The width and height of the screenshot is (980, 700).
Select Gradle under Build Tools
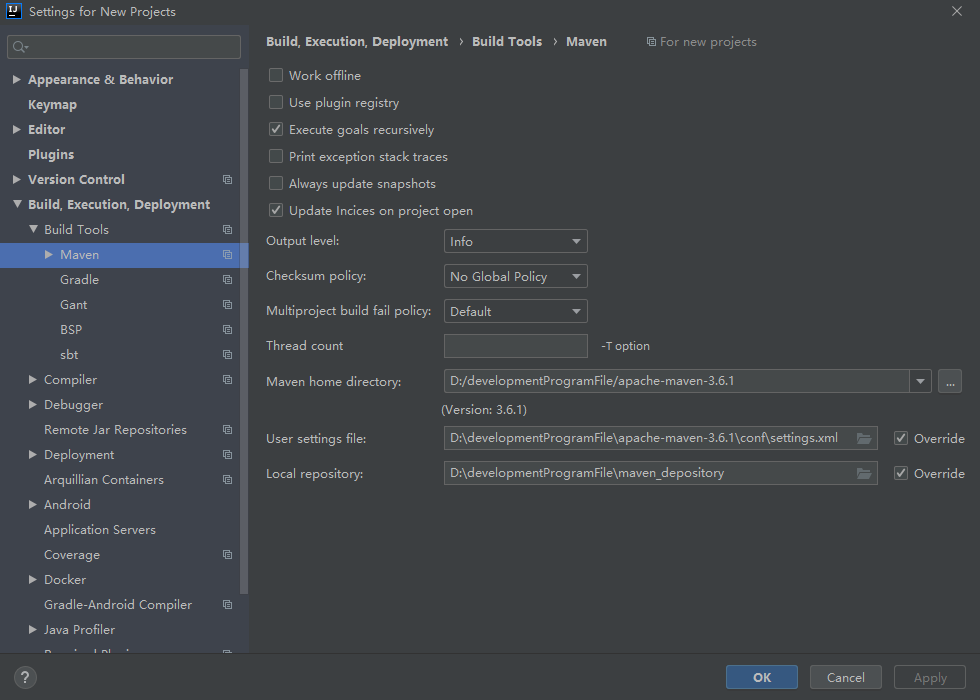79,279
